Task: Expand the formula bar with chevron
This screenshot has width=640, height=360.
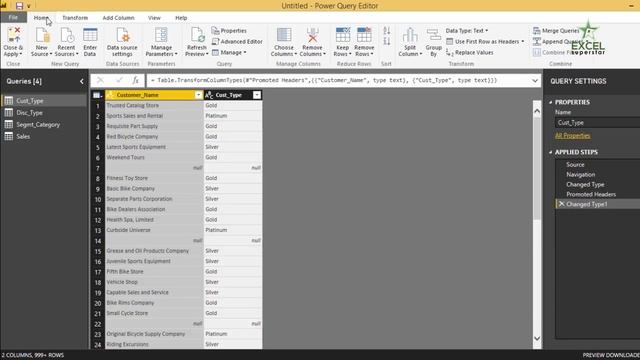Action: 535,81
